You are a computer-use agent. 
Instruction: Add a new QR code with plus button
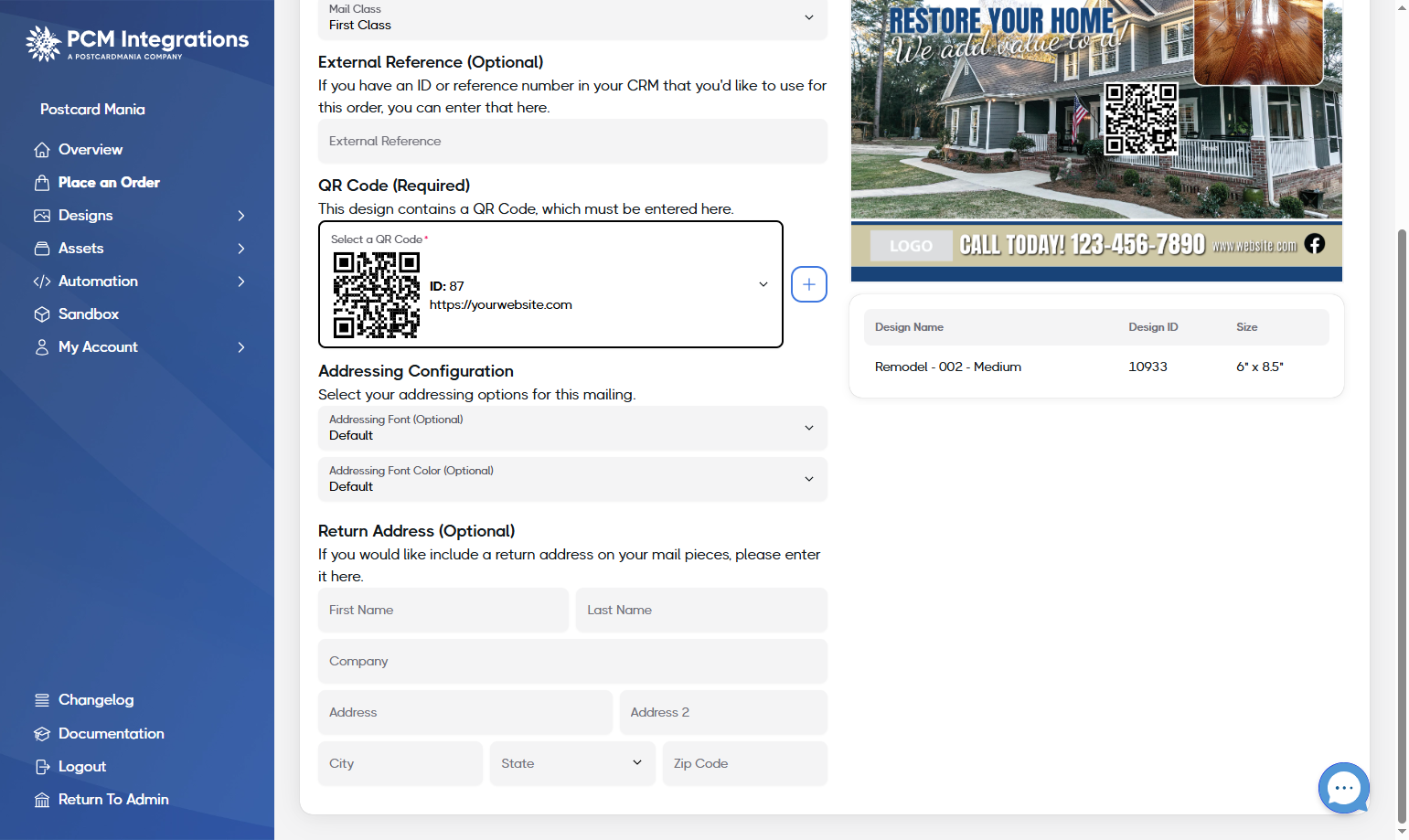point(809,284)
